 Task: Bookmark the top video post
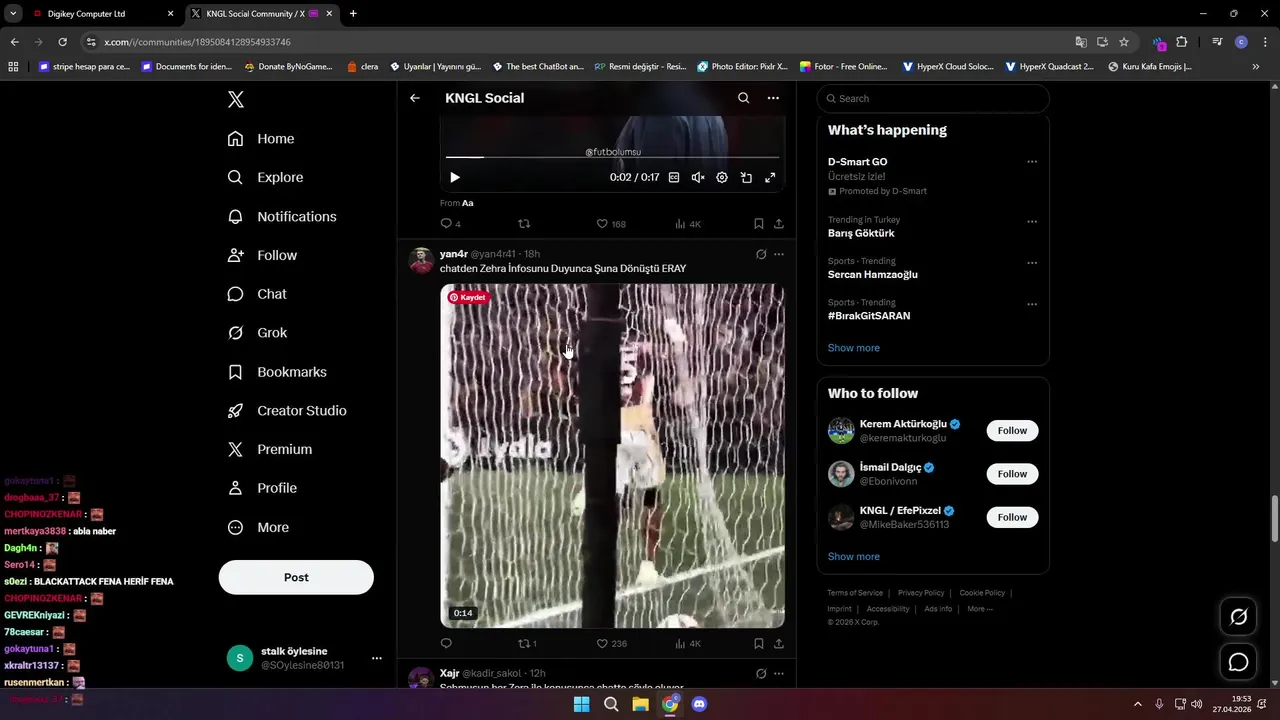coord(759,224)
